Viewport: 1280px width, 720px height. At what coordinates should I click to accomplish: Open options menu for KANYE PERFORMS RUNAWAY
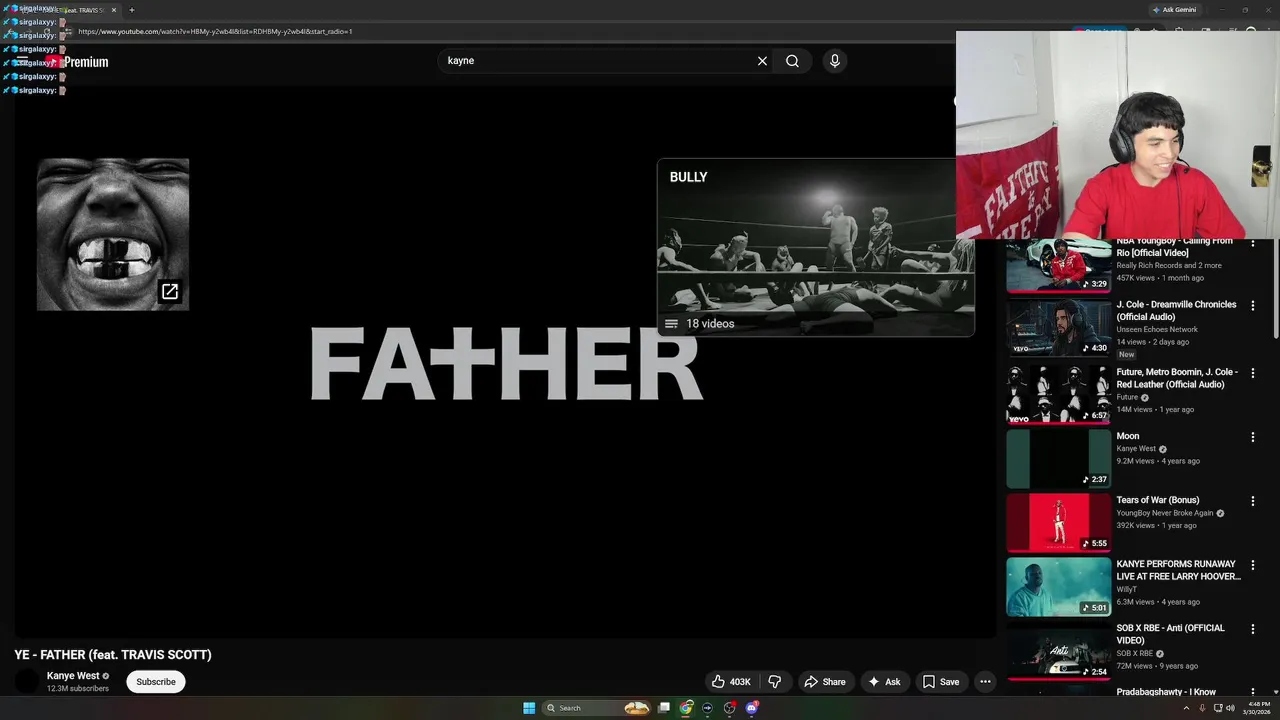coord(1252,565)
